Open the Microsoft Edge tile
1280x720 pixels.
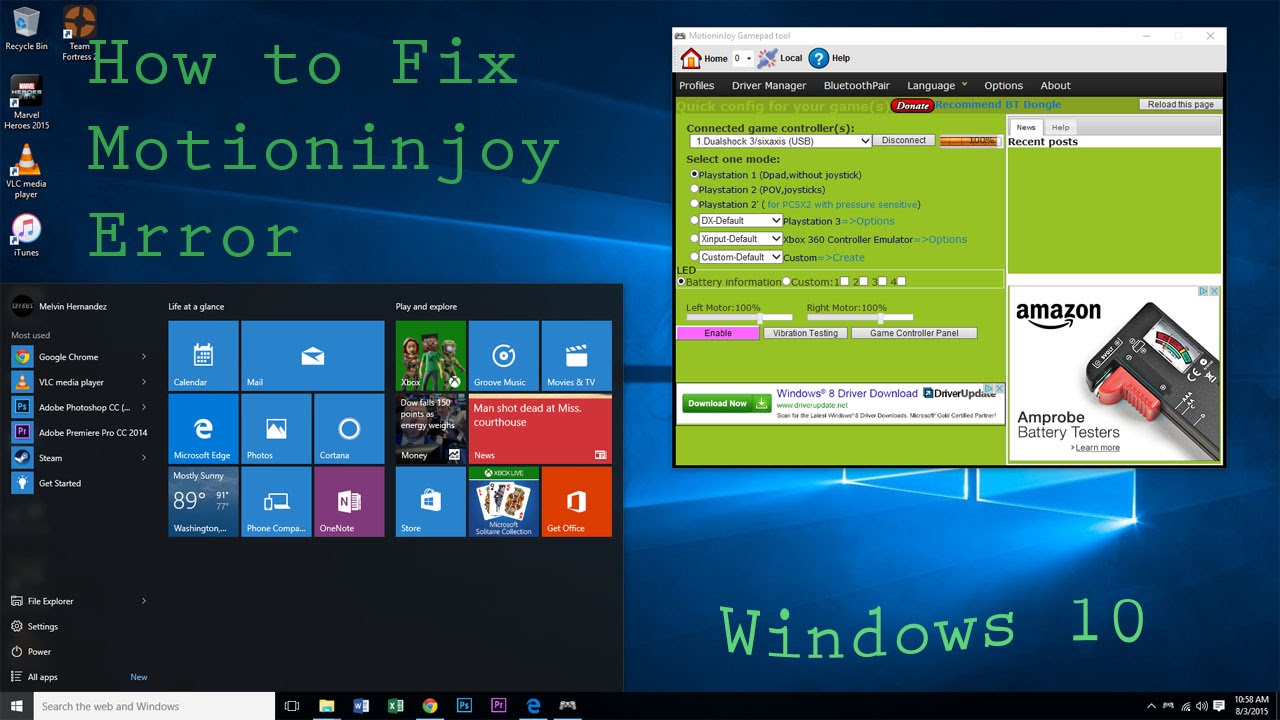[x=203, y=429]
